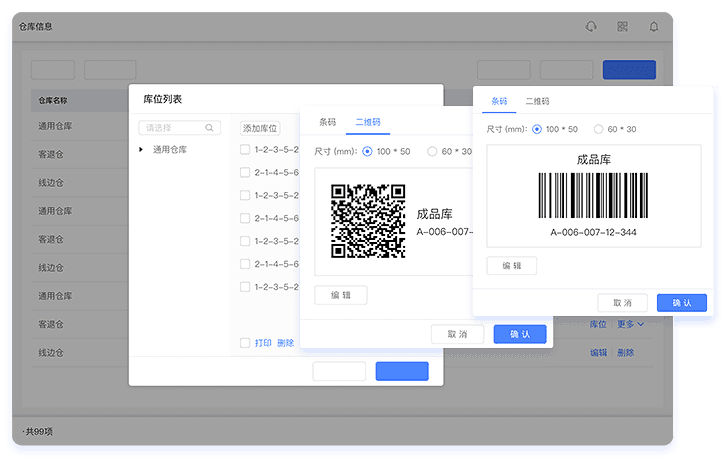Click the QR code image preview
Screen dimensions: 727x460
(368, 221)
